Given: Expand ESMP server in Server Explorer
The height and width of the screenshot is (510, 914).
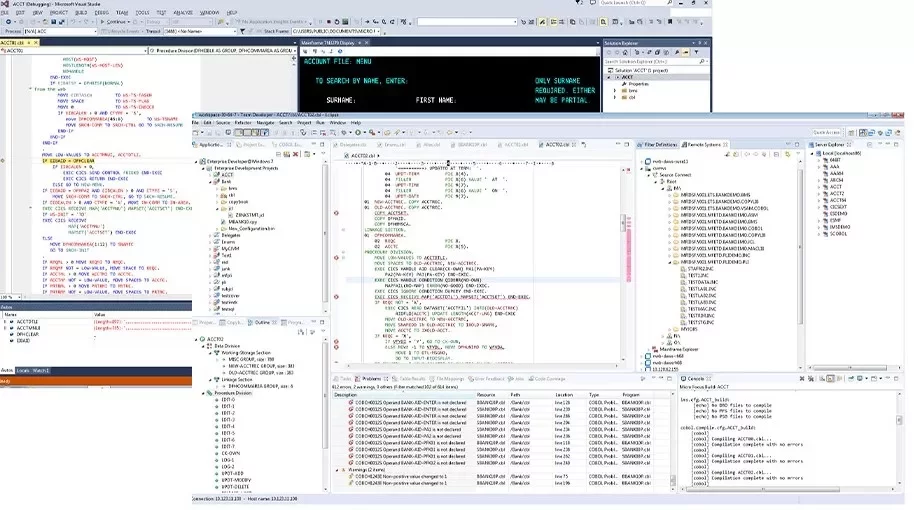Looking at the screenshot, I should pyautogui.click(x=819, y=221).
